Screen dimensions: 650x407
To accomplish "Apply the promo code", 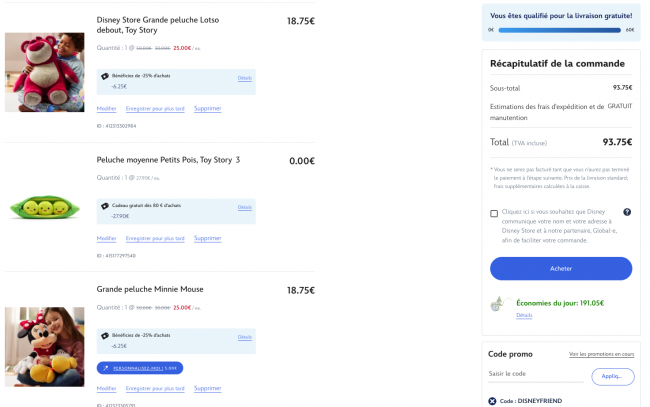I will [612, 376].
